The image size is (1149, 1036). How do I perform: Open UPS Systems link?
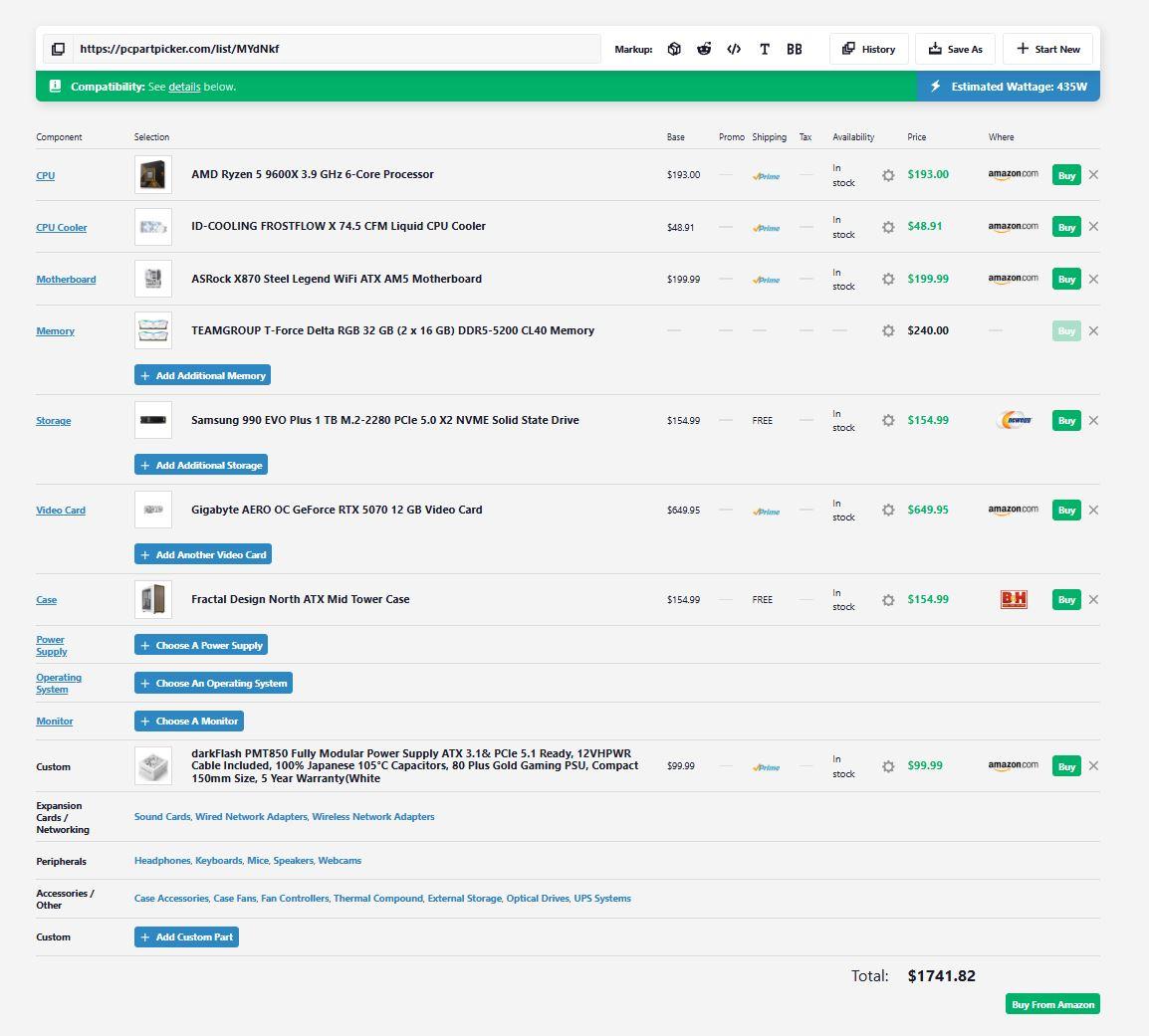click(x=602, y=899)
